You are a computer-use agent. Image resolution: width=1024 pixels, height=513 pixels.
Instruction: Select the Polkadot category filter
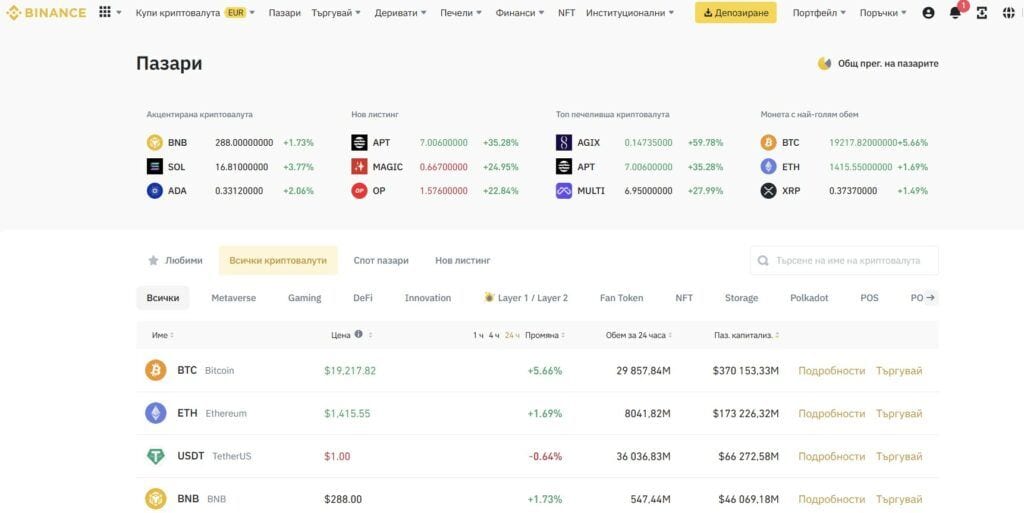coord(809,298)
